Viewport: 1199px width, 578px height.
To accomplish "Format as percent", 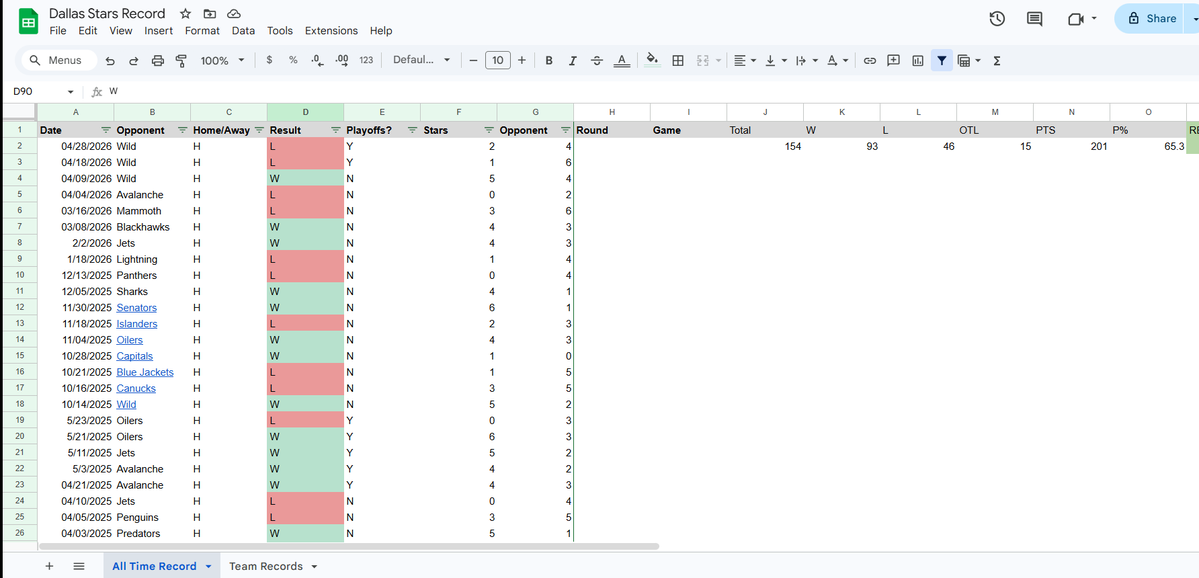I will [293, 60].
